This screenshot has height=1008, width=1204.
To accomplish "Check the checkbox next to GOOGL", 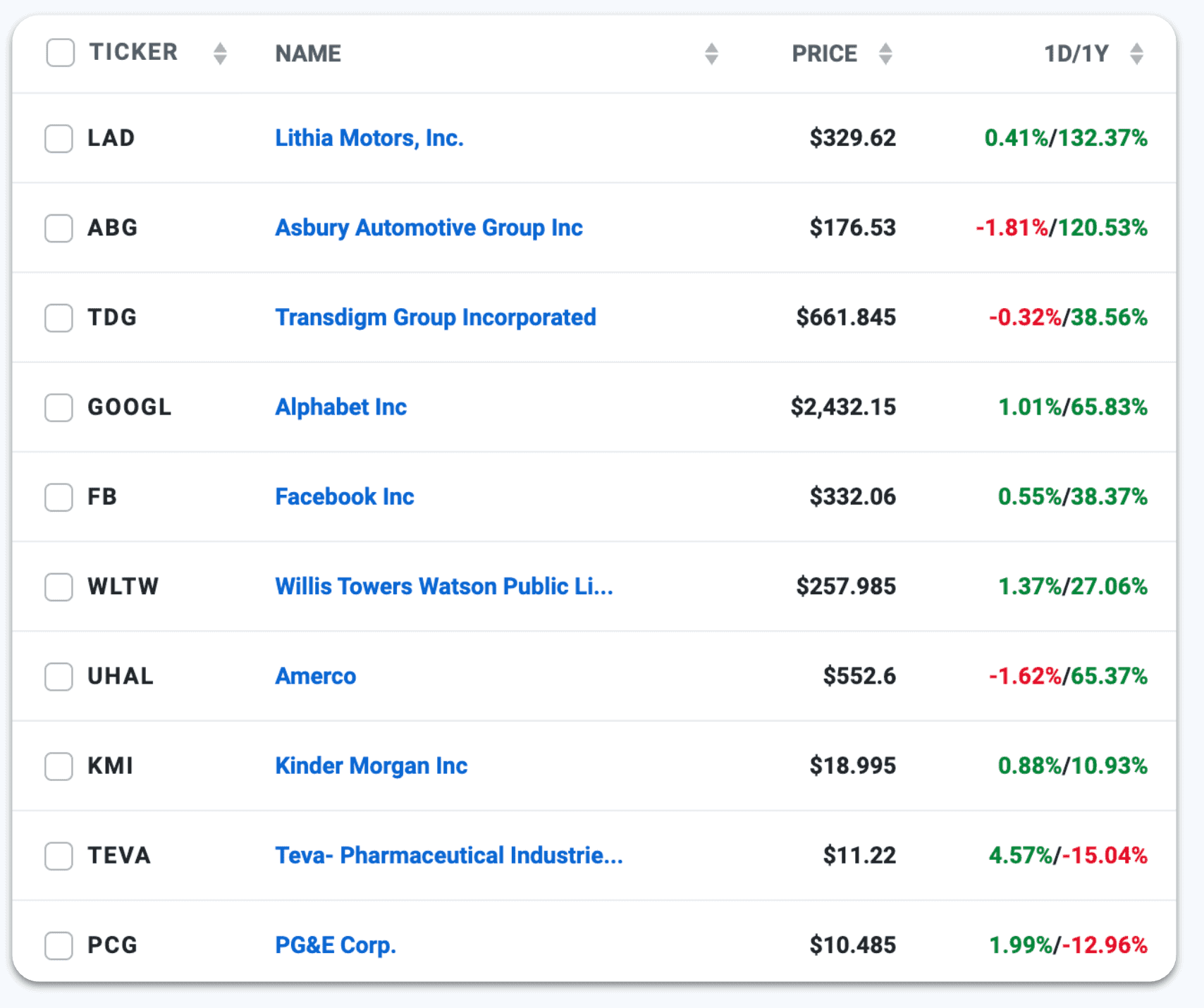I will [x=59, y=407].
